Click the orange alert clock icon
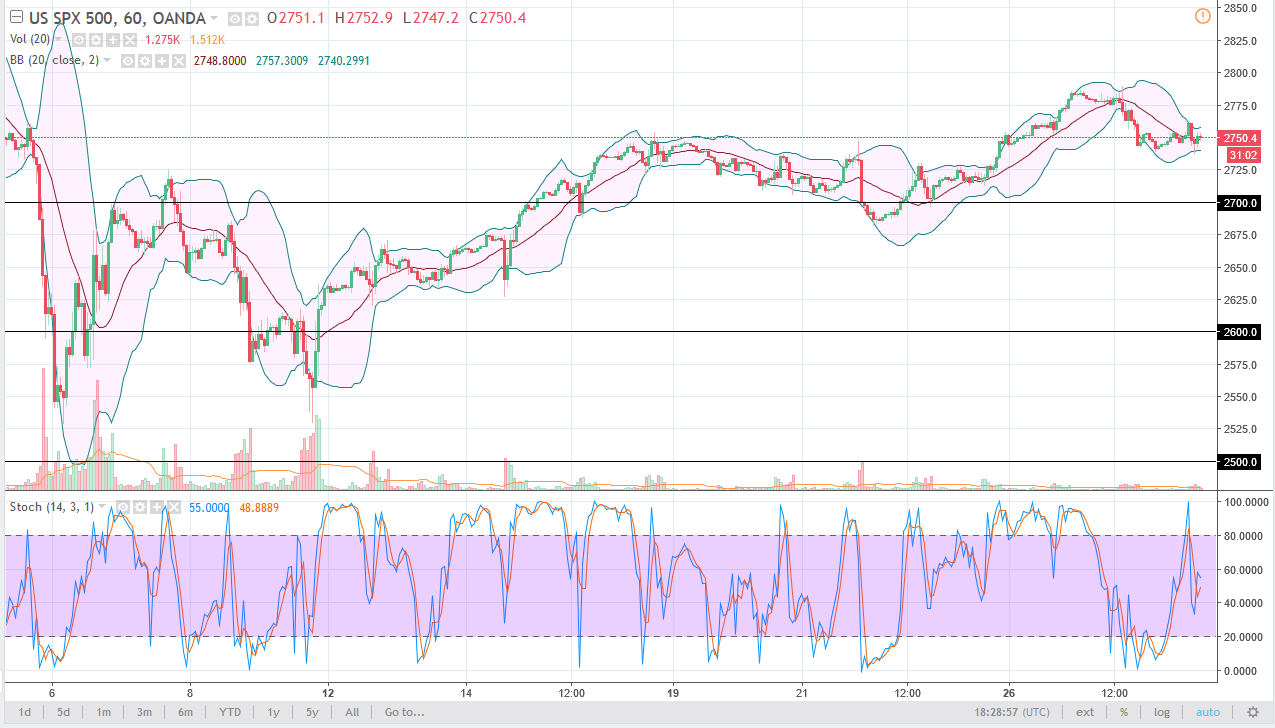Screen dimensions: 1275x728 1202,15
